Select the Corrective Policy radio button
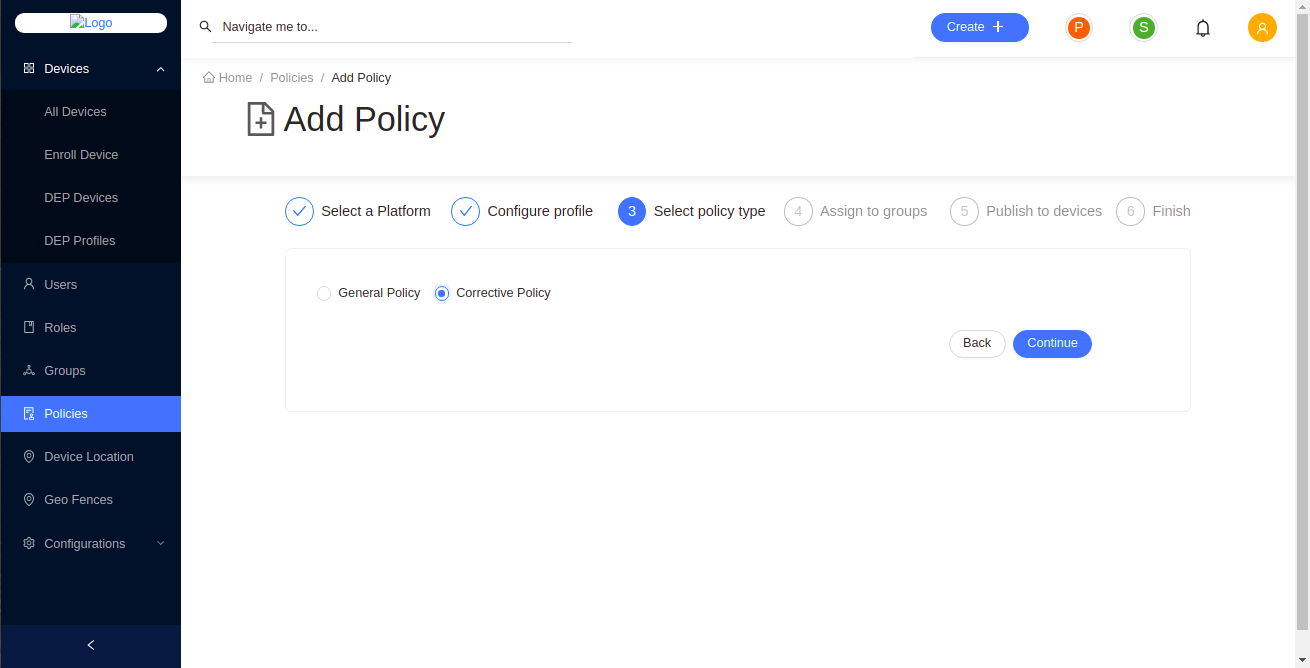The image size is (1310, 668). coord(442,293)
